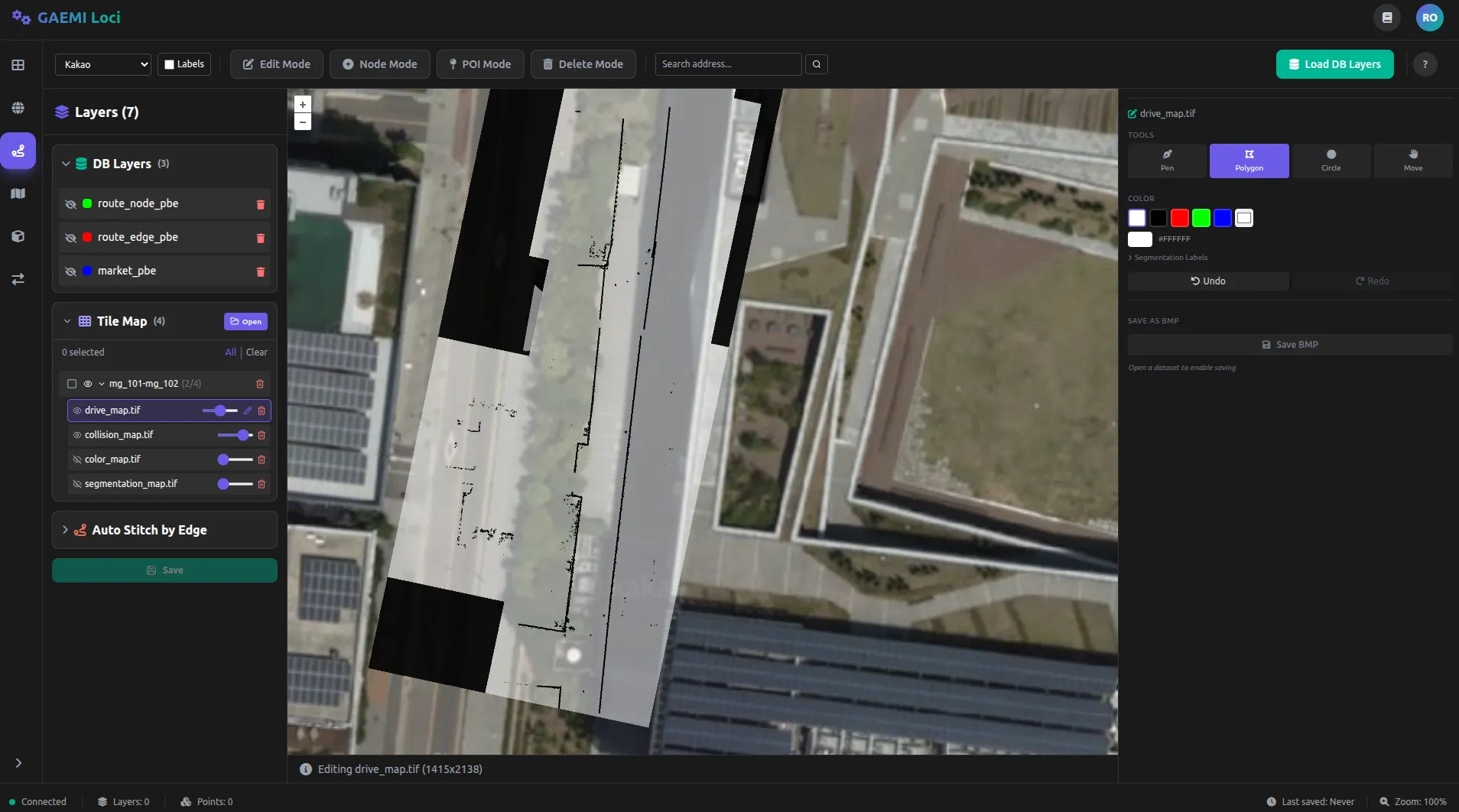1459x812 pixels.
Task: Click the help question mark icon
Action: [1425, 64]
